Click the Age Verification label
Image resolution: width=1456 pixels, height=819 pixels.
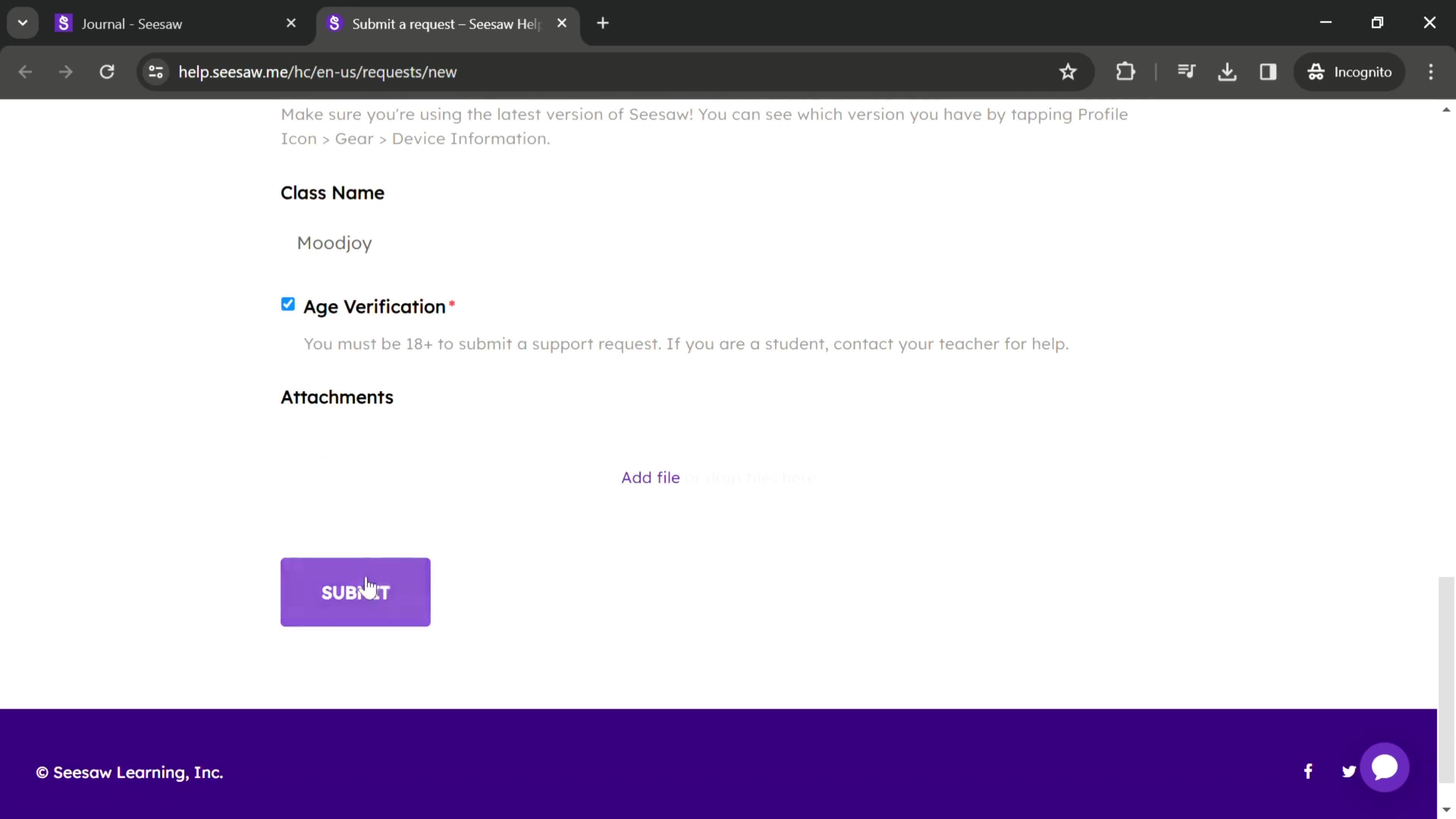[374, 306]
